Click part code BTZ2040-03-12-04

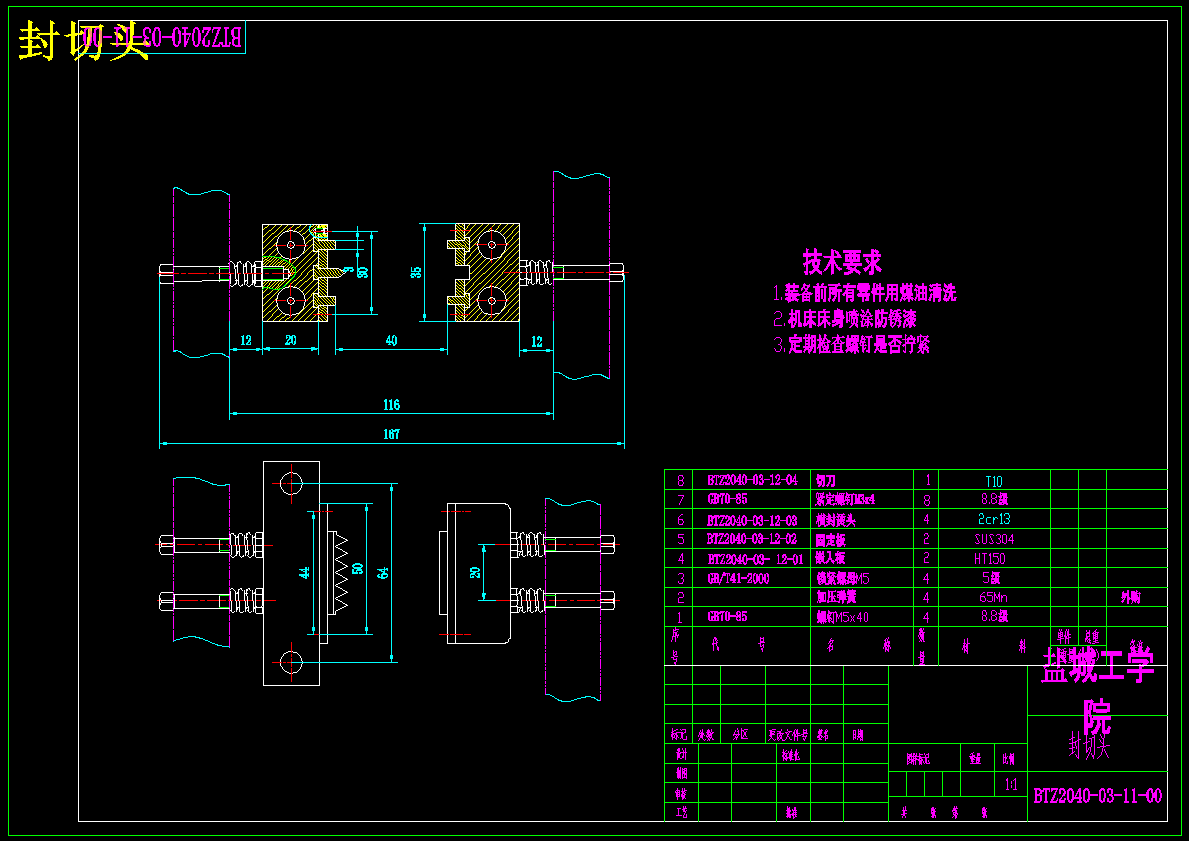tap(752, 480)
